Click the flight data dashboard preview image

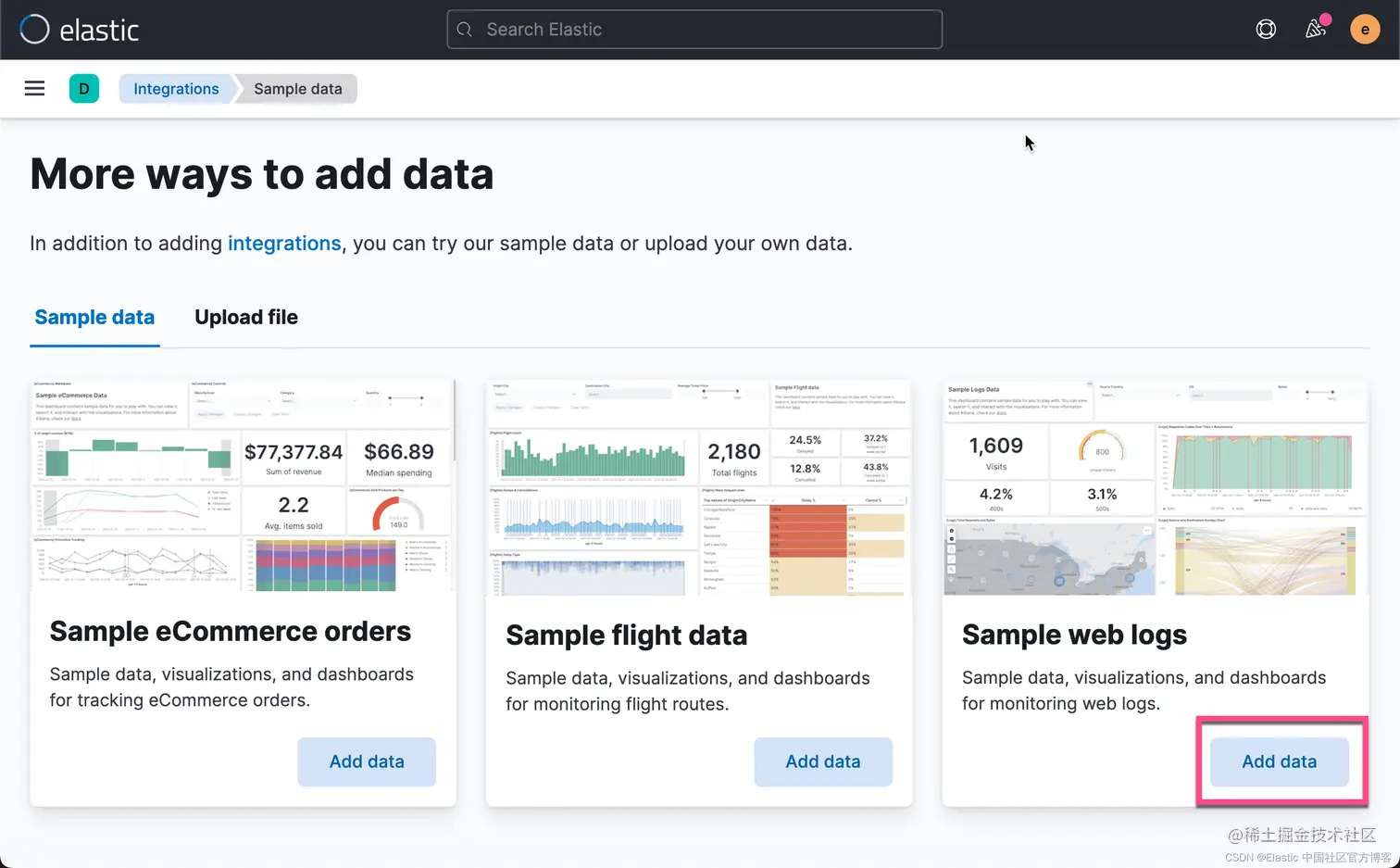coord(699,487)
